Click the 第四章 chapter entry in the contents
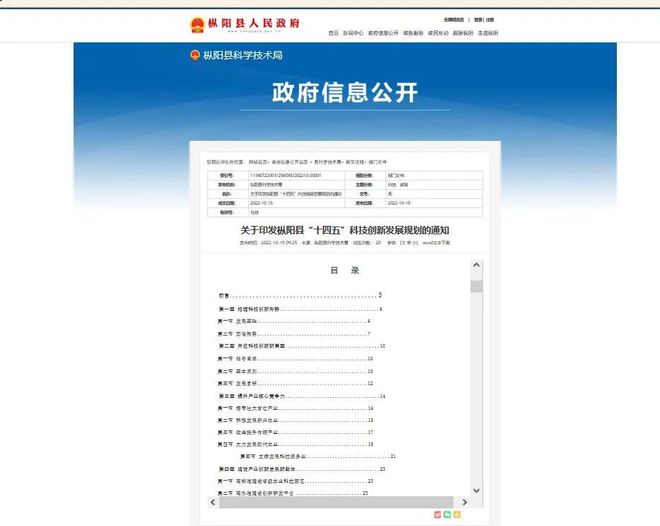Image resolution: width=660 pixels, height=526 pixels. (302, 469)
